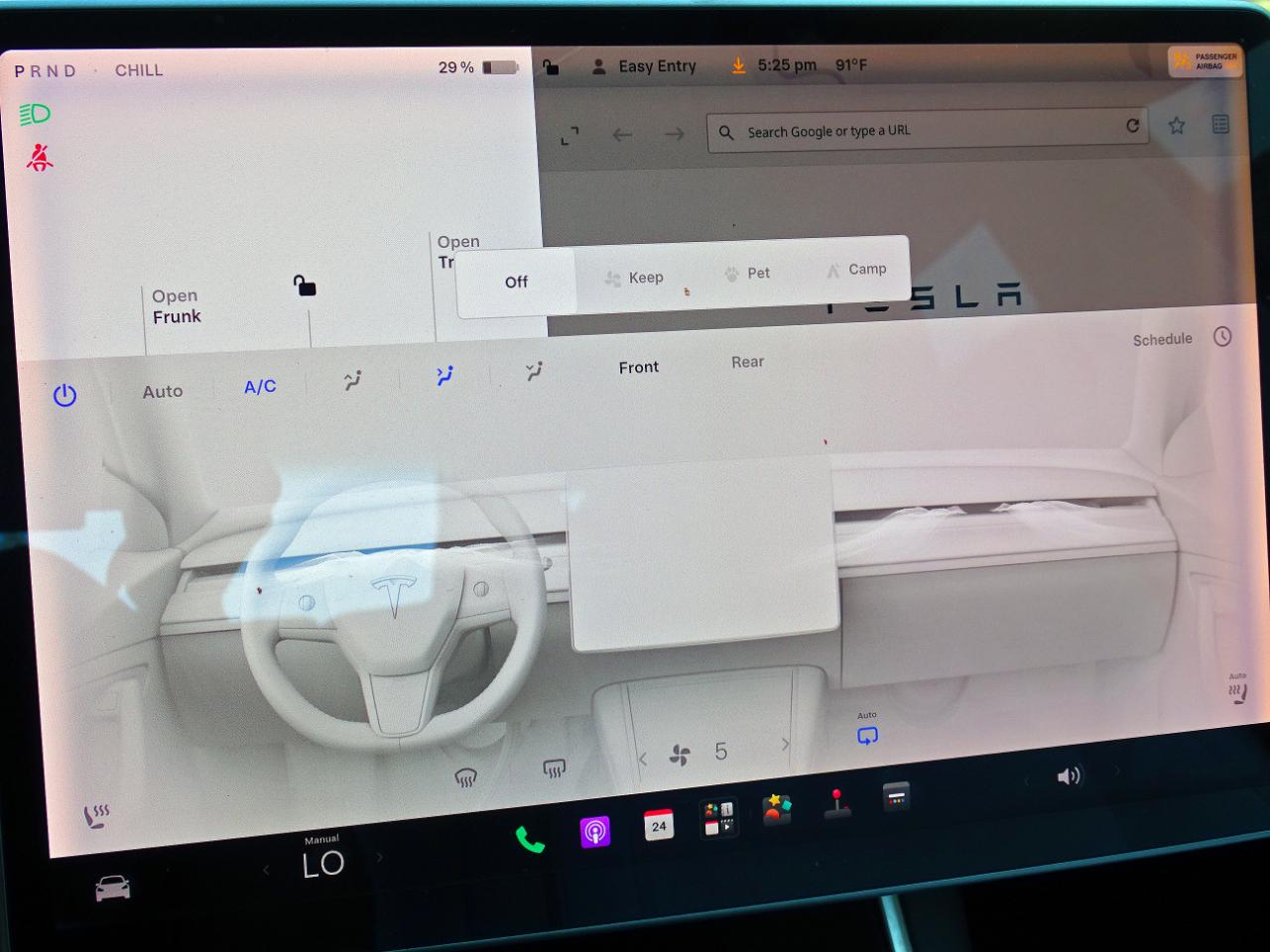
Task: Bookmark page with star icon
Action: pos(1177,125)
